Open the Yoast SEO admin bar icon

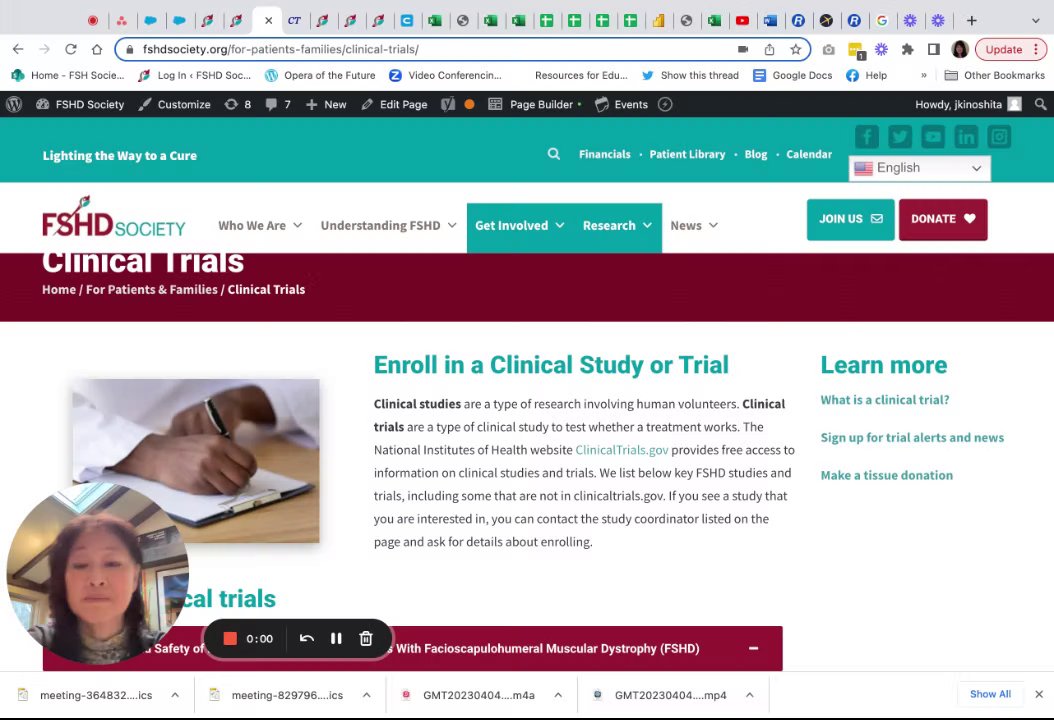pos(448,104)
